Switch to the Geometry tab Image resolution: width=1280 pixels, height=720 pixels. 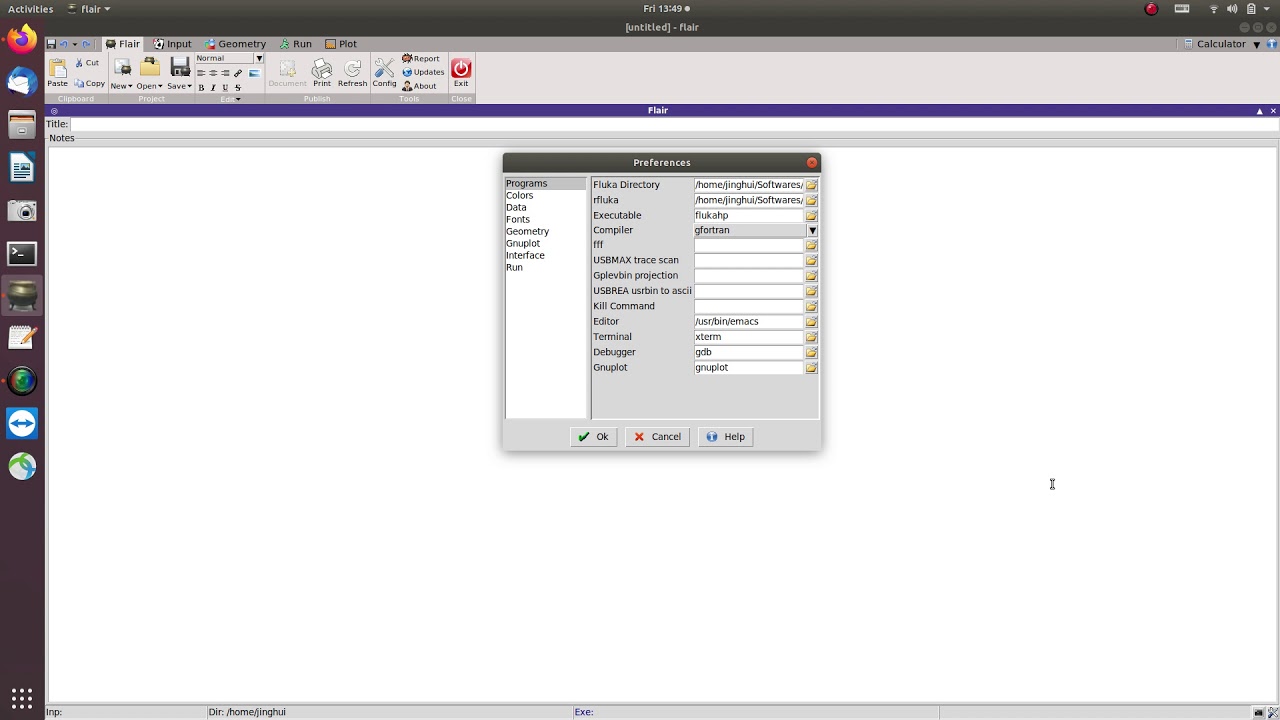235,44
